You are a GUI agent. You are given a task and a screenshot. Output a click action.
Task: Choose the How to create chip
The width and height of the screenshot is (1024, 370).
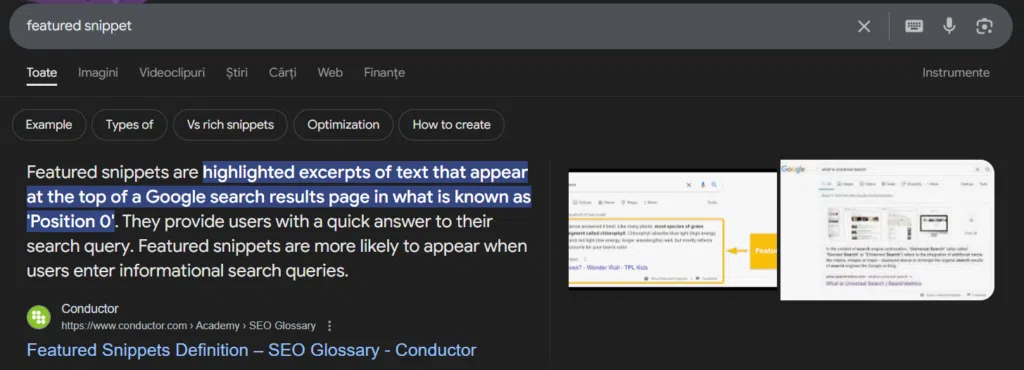pyautogui.click(x=451, y=125)
